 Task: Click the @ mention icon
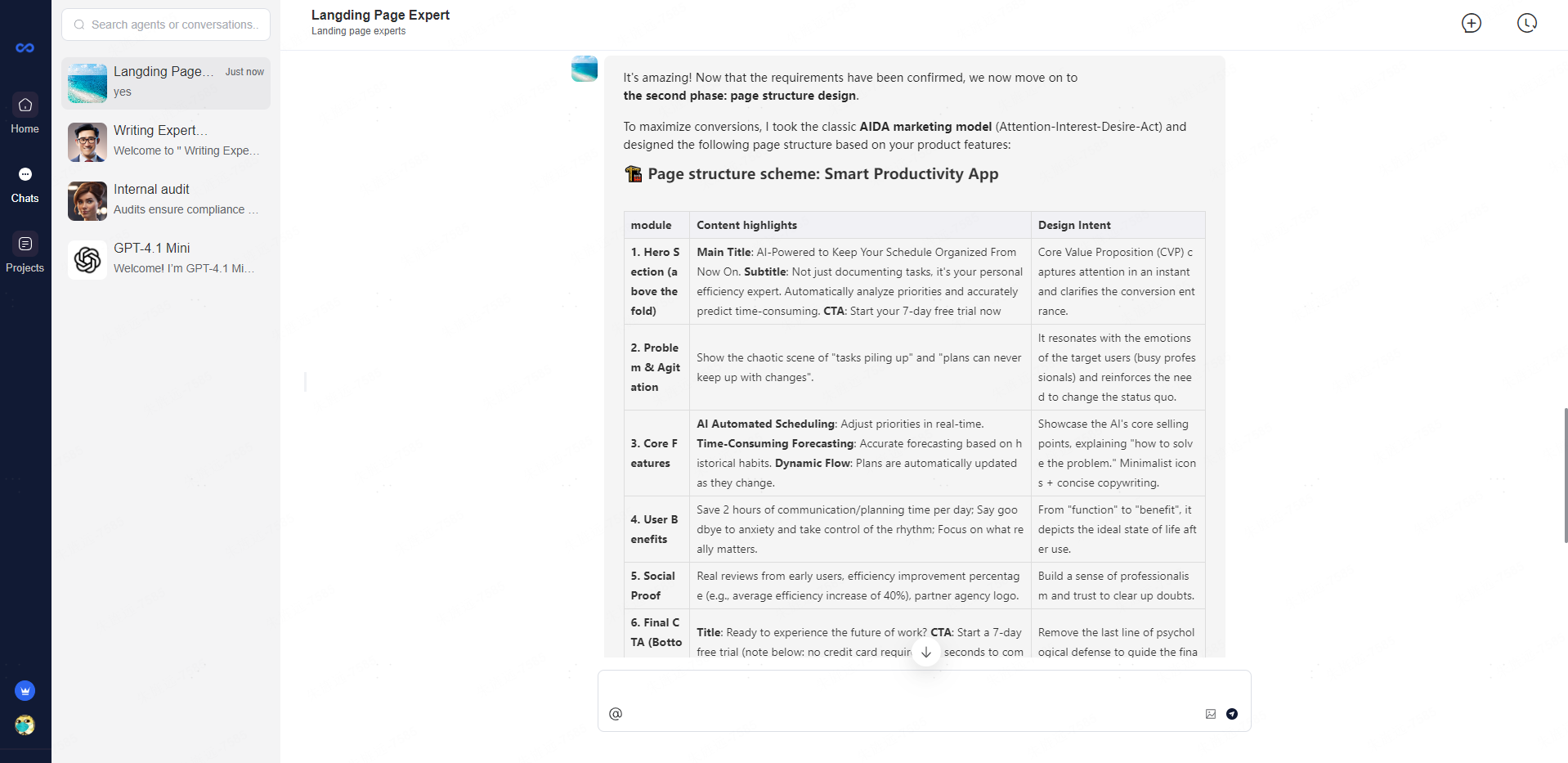[616, 714]
